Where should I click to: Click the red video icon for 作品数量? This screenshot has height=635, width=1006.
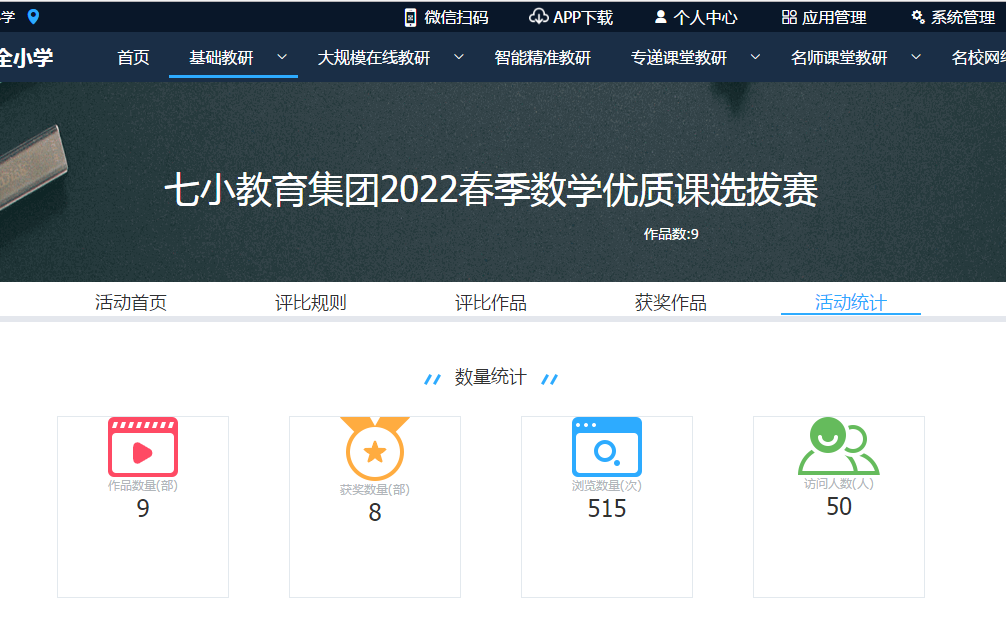click(143, 447)
